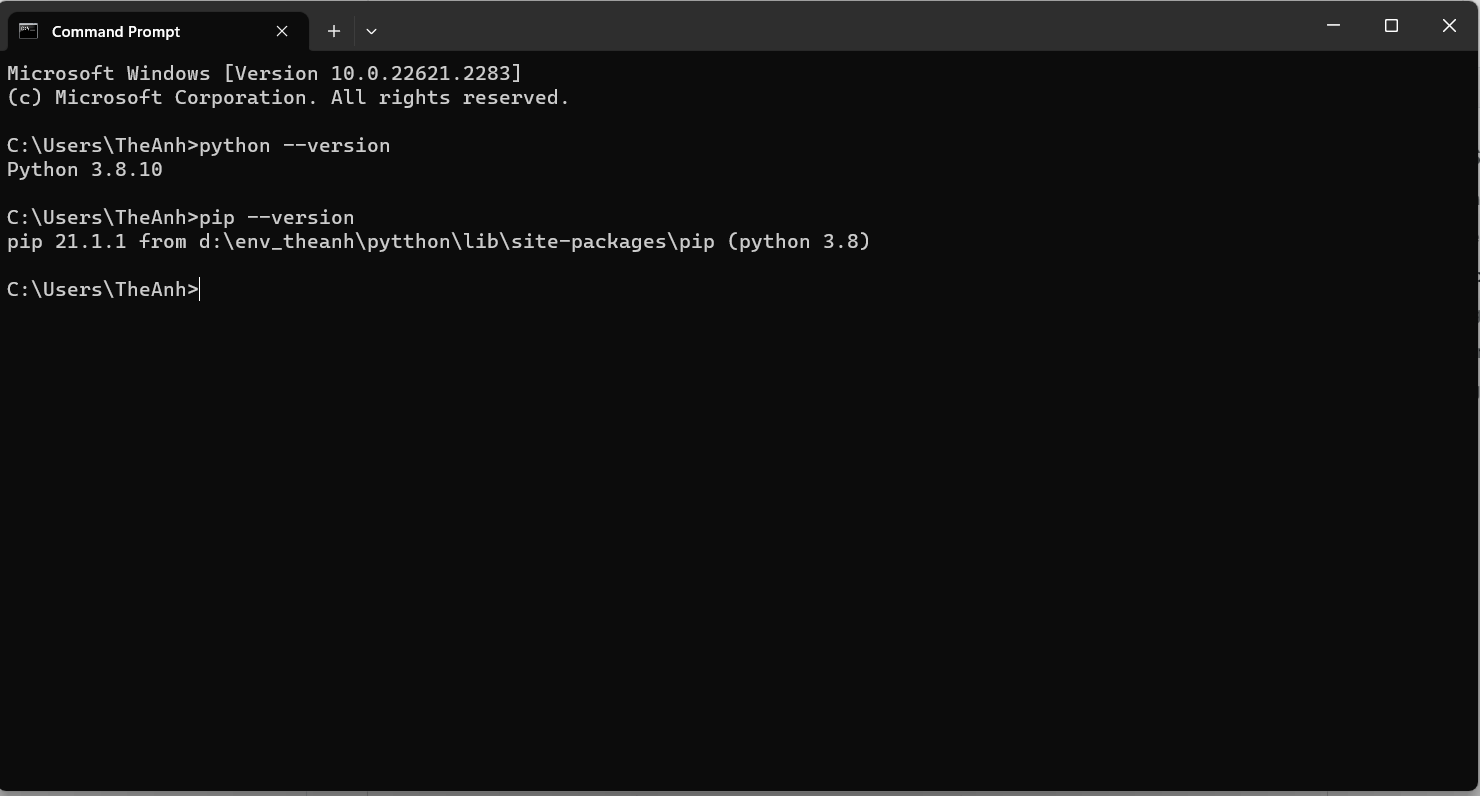This screenshot has height=796, width=1480.
Task: Click the 'Python 3.8.10' output line
Action: click(84, 170)
